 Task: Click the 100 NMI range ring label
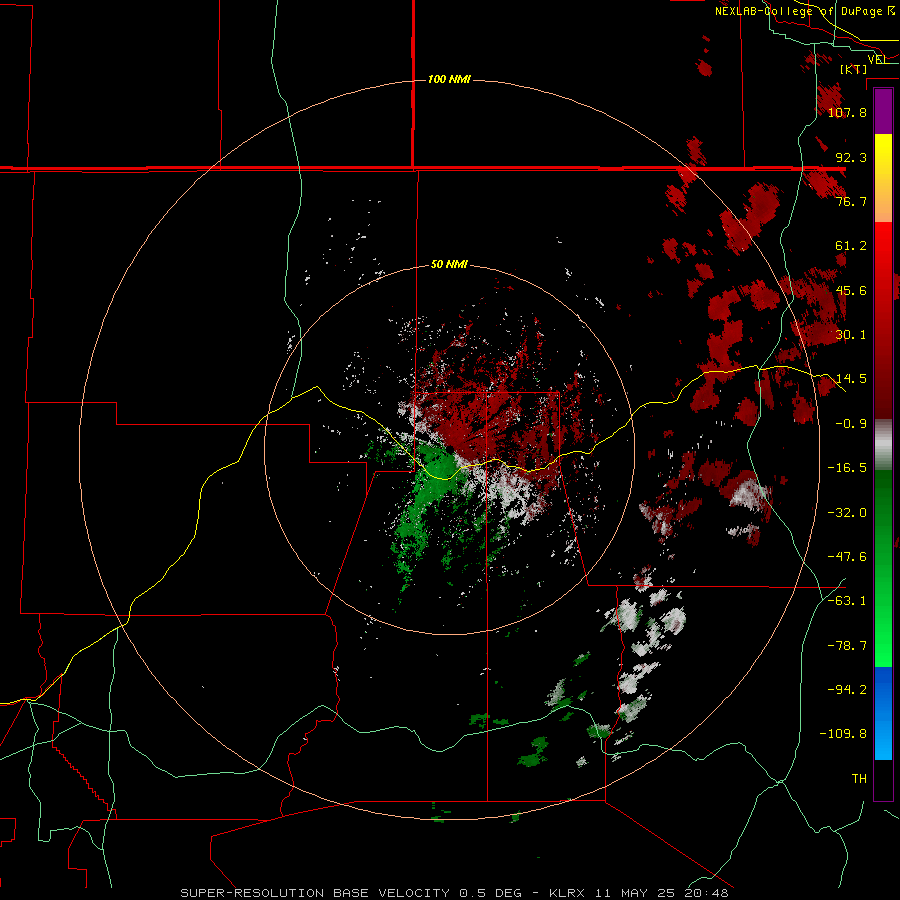[x=449, y=79]
